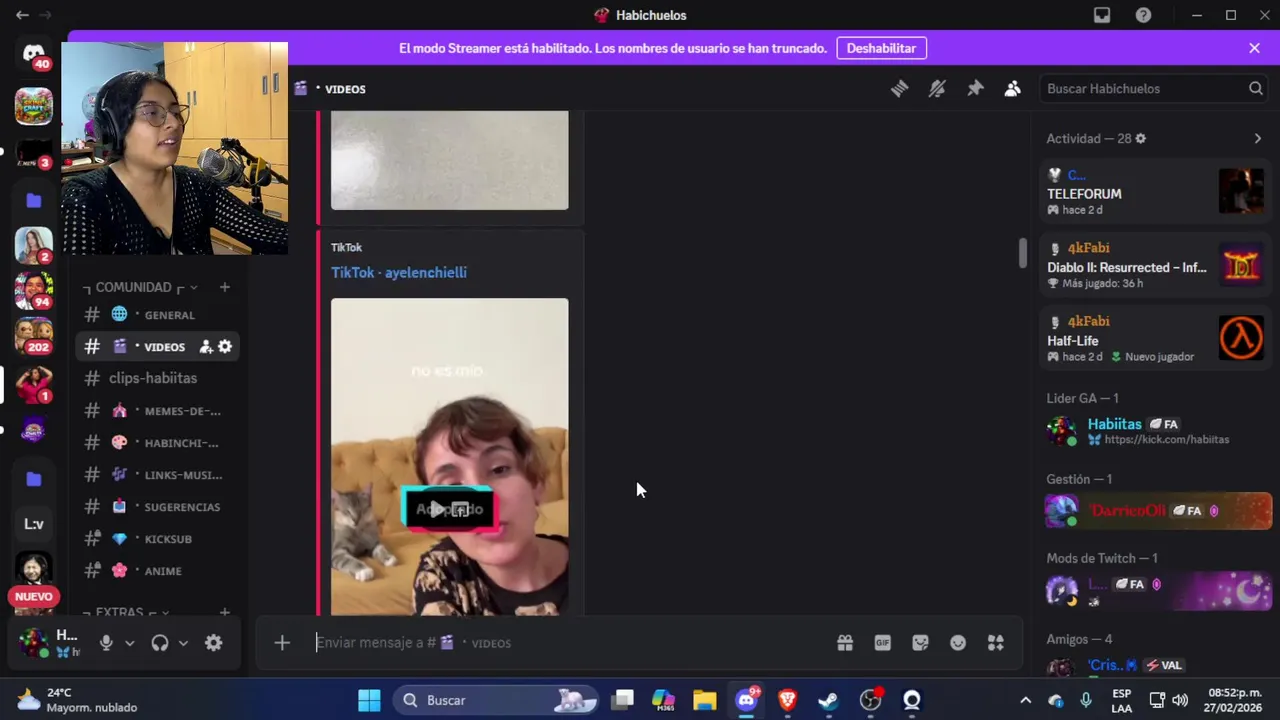Click the user avatar in user panel

click(x=33, y=642)
